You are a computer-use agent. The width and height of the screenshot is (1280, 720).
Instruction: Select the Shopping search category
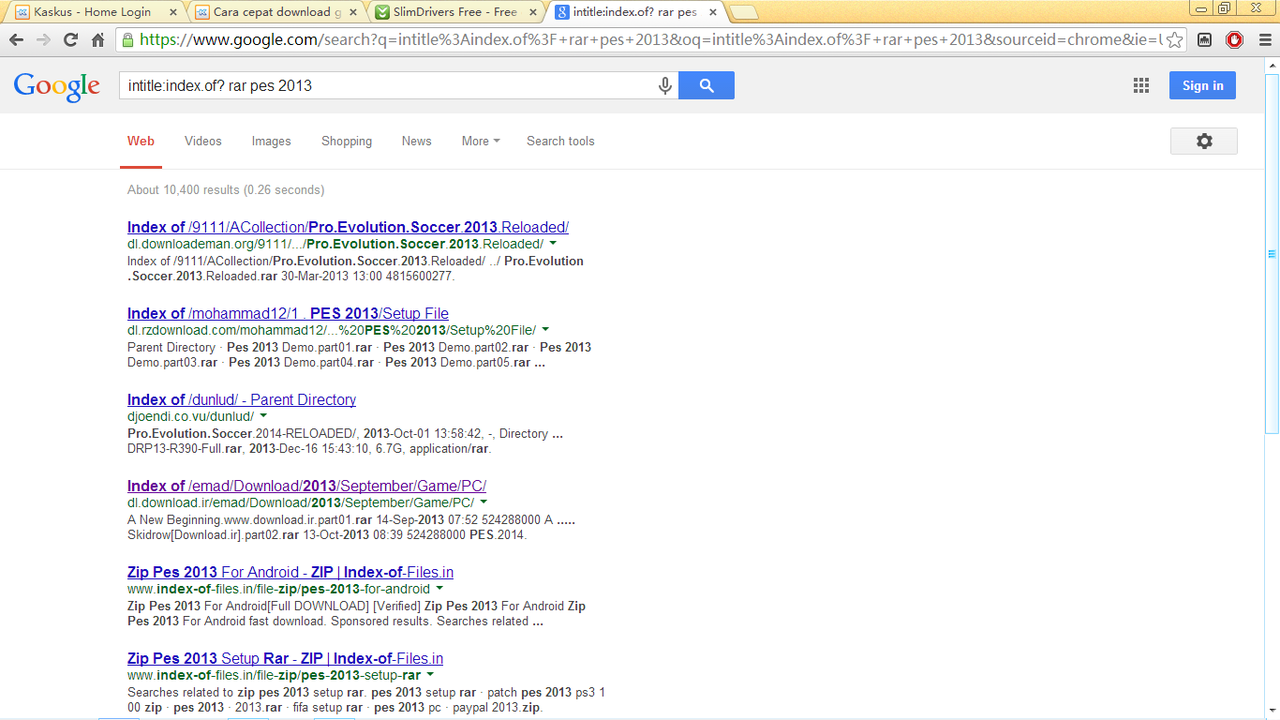click(x=347, y=141)
